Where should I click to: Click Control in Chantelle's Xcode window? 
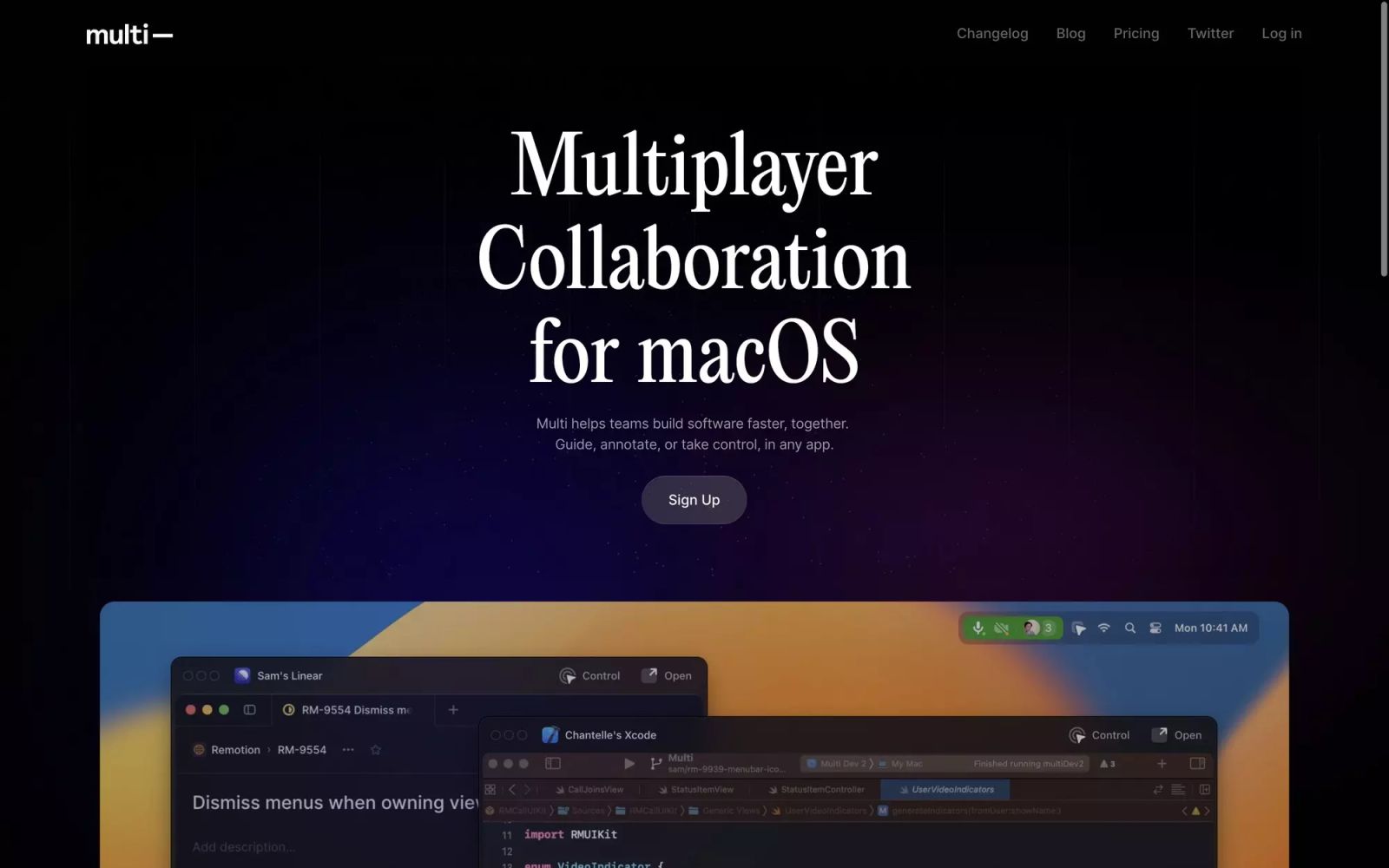click(1099, 734)
